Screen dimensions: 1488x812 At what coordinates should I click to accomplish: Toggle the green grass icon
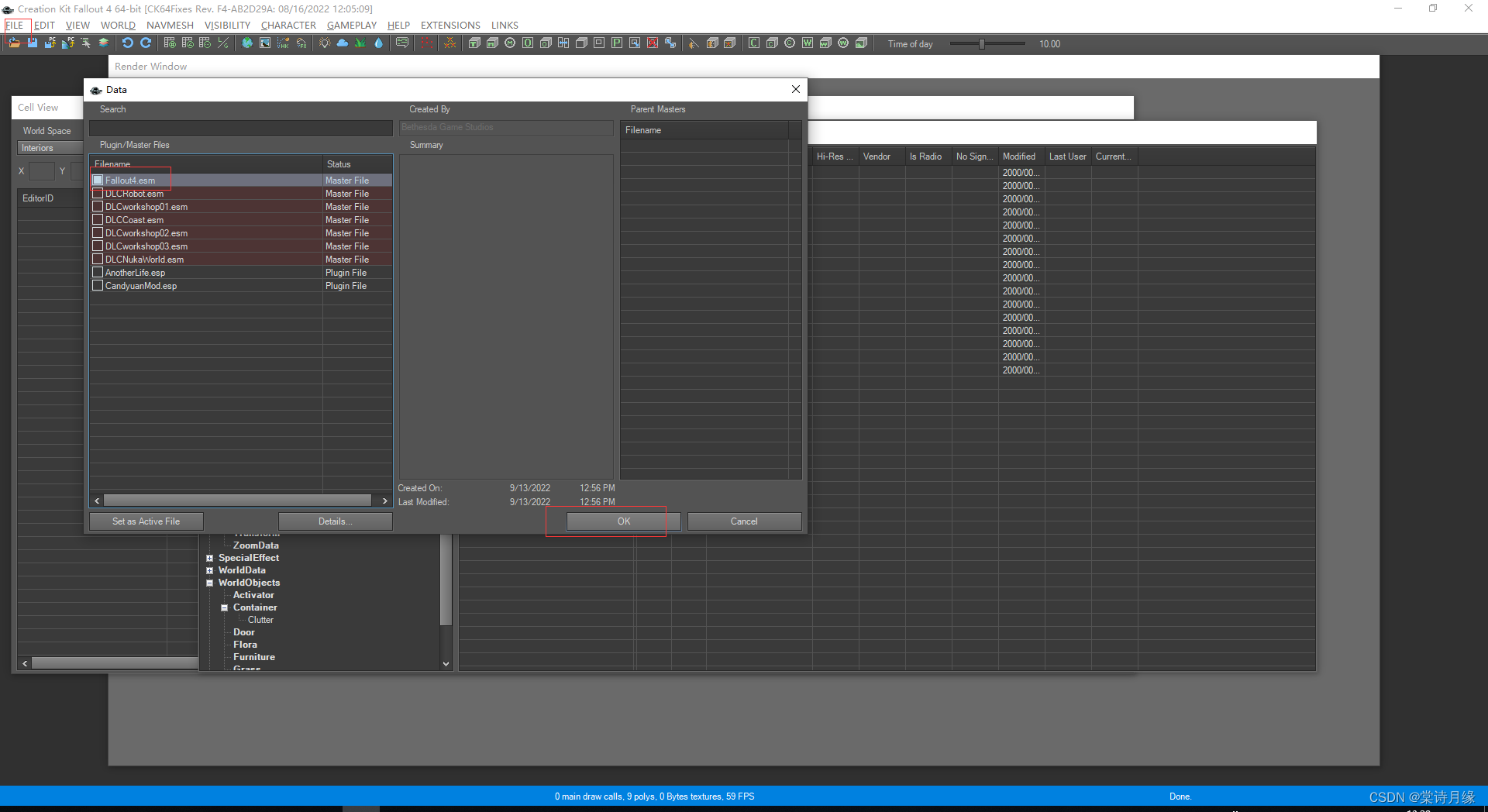point(360,43)
